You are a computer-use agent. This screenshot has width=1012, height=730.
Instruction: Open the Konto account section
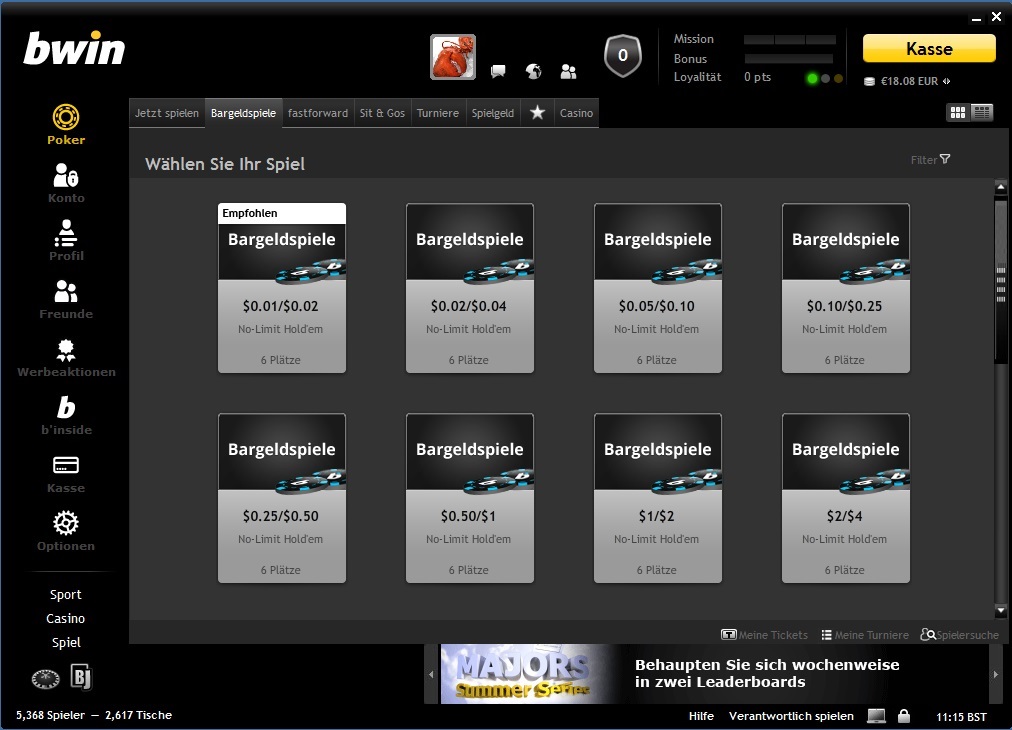[66, 183]
